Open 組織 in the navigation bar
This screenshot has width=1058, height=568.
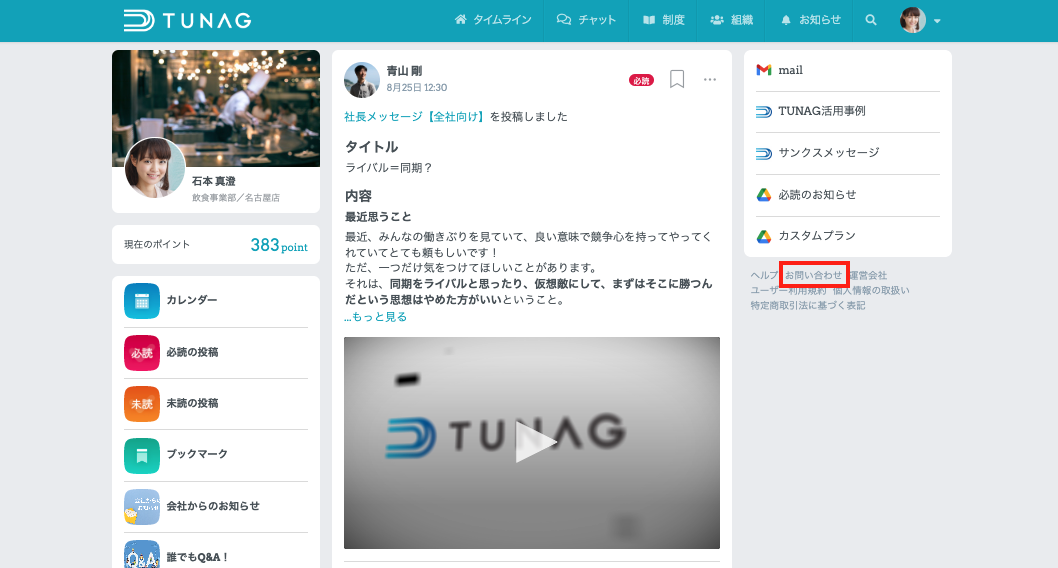(731, 20)
